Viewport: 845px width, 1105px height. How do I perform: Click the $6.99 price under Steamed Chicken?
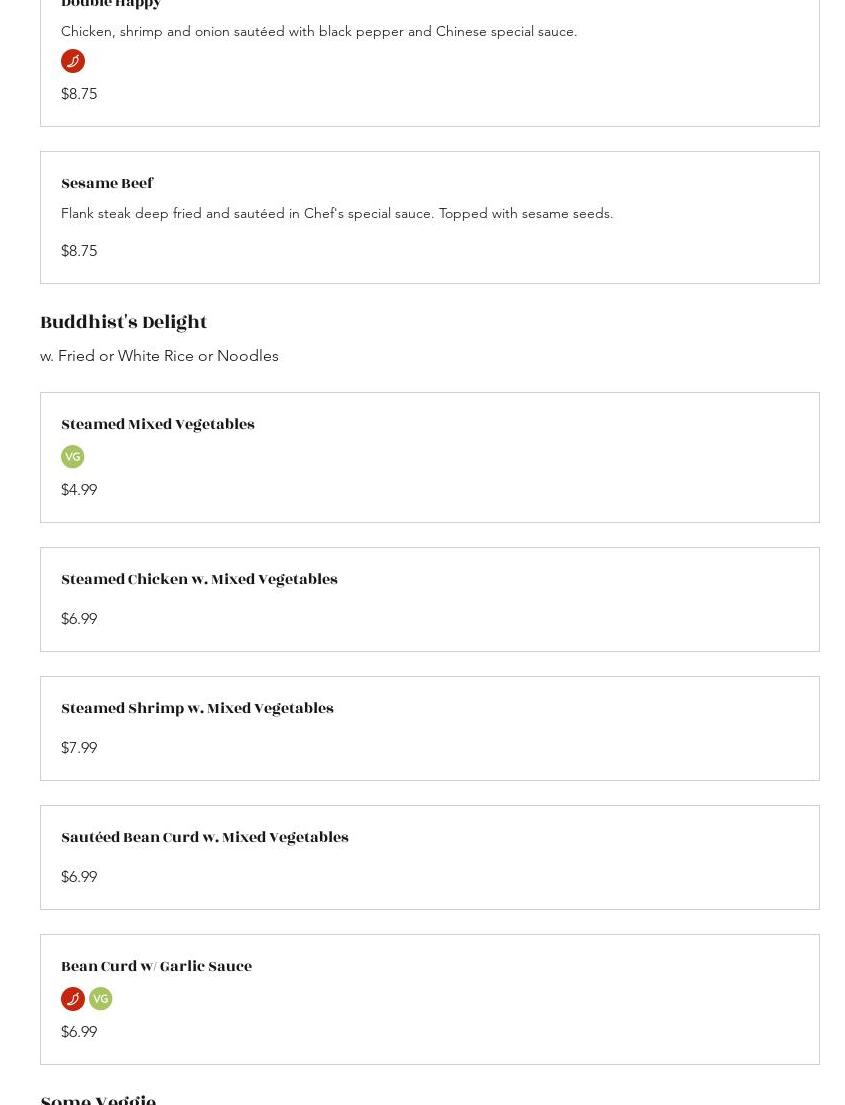coord(79,619)
